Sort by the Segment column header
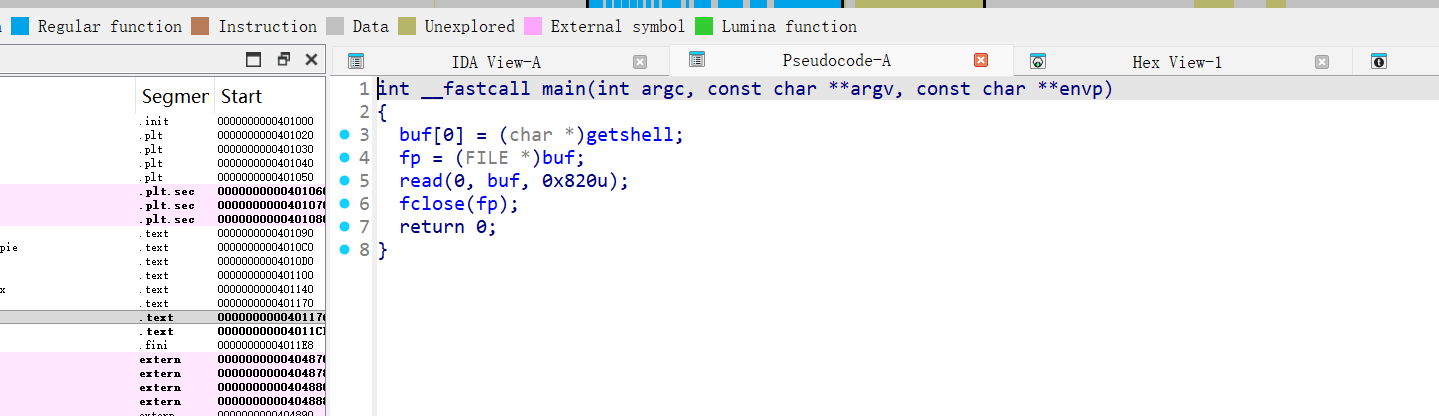1439x416 pixels. click(174, 97)
